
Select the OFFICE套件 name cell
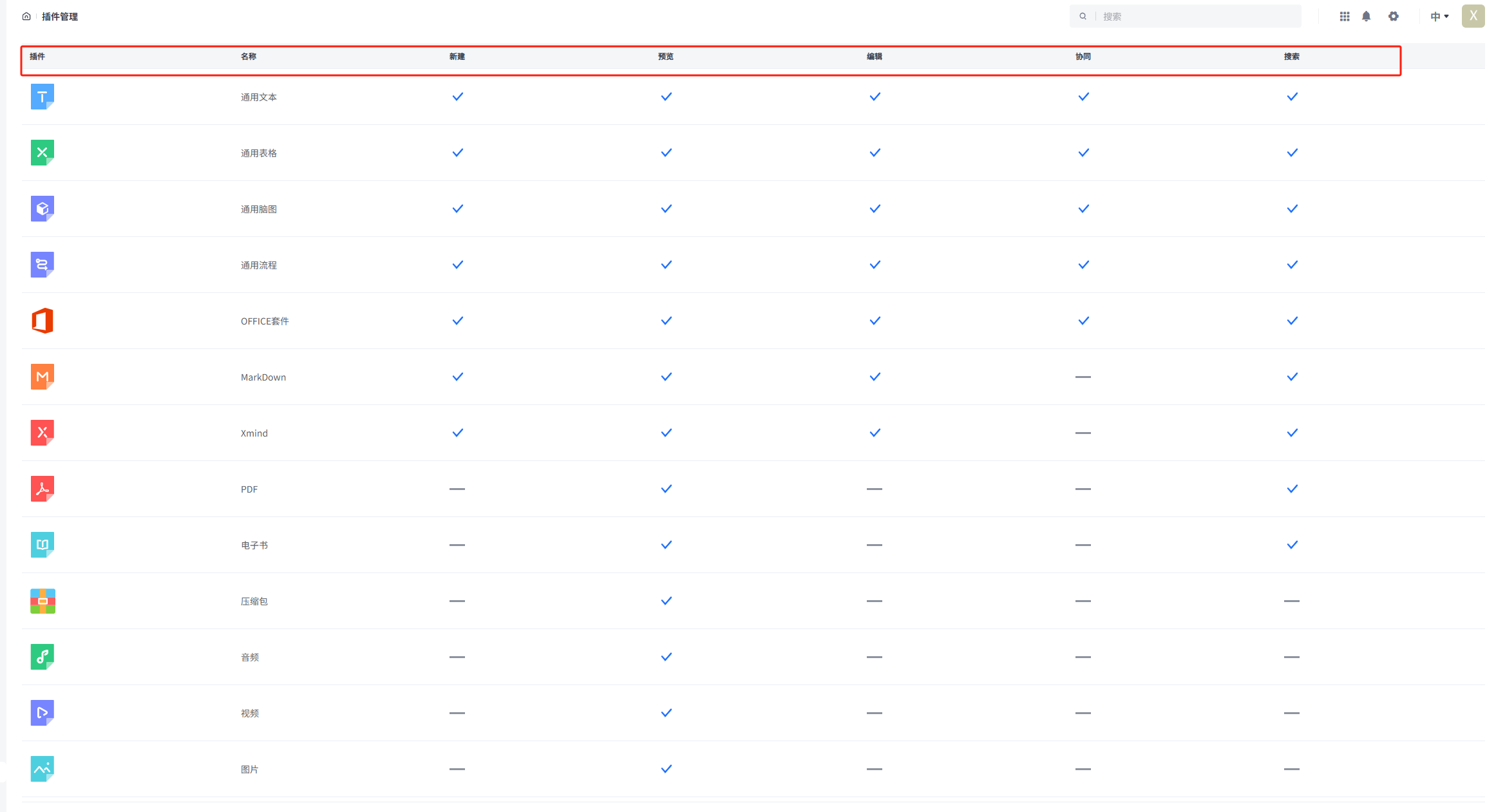pyautogui.click(x=265, y=321)
